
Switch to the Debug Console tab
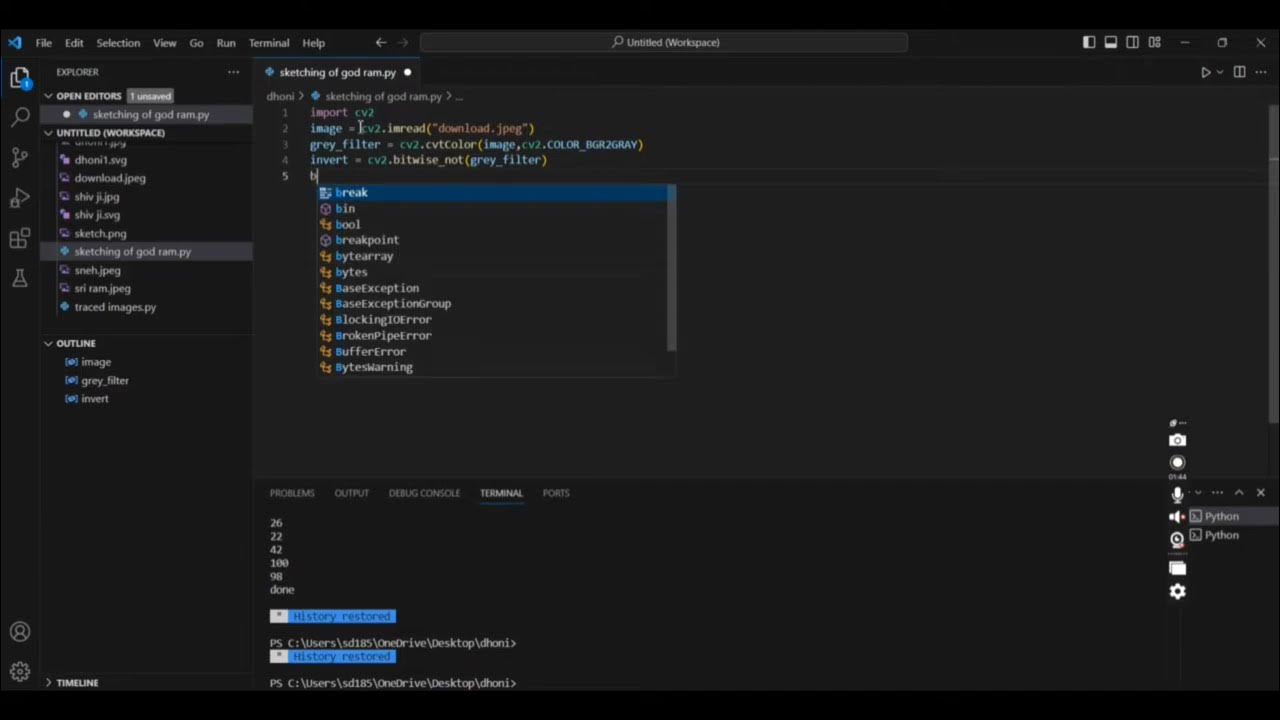(x=424, y=493)
